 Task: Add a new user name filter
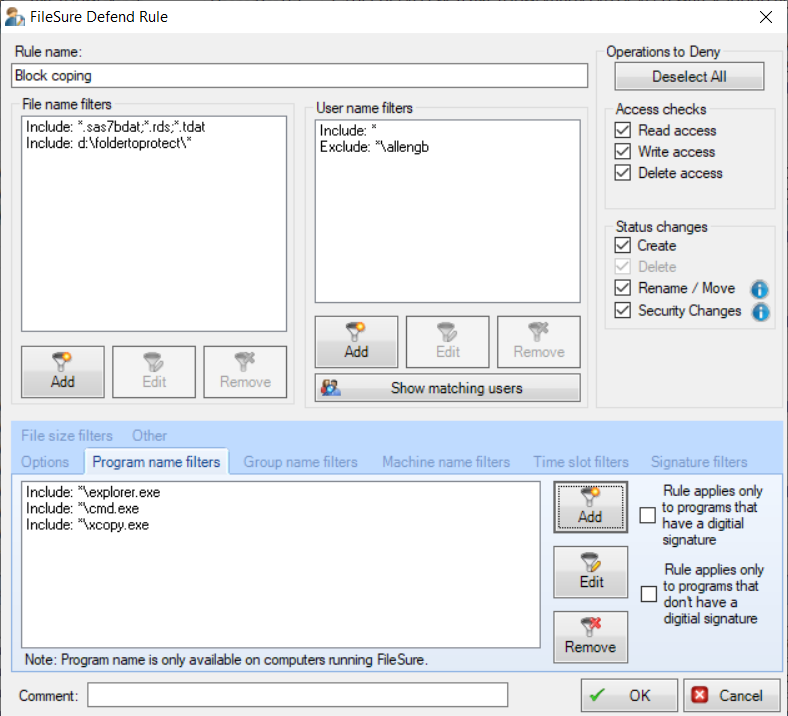(x=356, y=342)
